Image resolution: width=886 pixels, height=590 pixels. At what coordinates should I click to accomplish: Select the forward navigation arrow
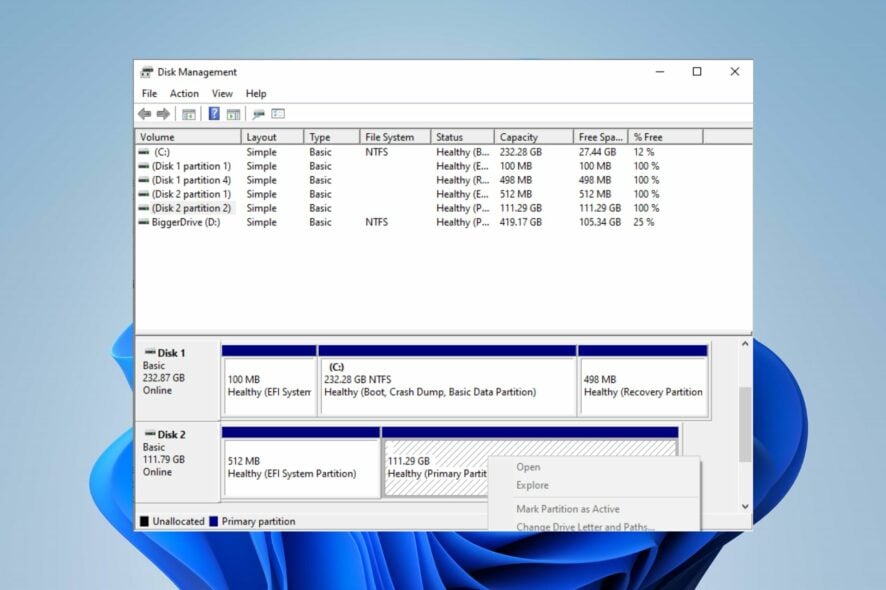161,113
